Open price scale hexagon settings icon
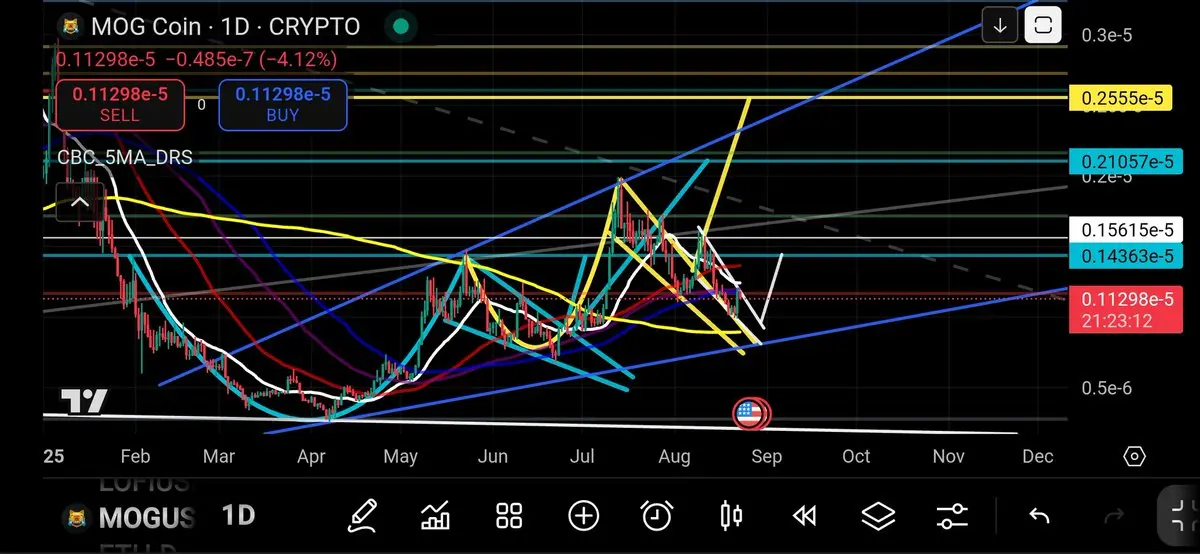The height and width of the screenshot is (554, 1200). (x=1134, y=457)
